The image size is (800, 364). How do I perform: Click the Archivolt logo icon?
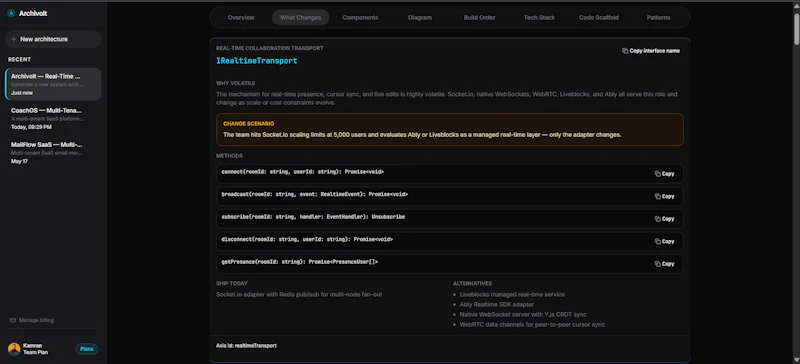point(11,13)
